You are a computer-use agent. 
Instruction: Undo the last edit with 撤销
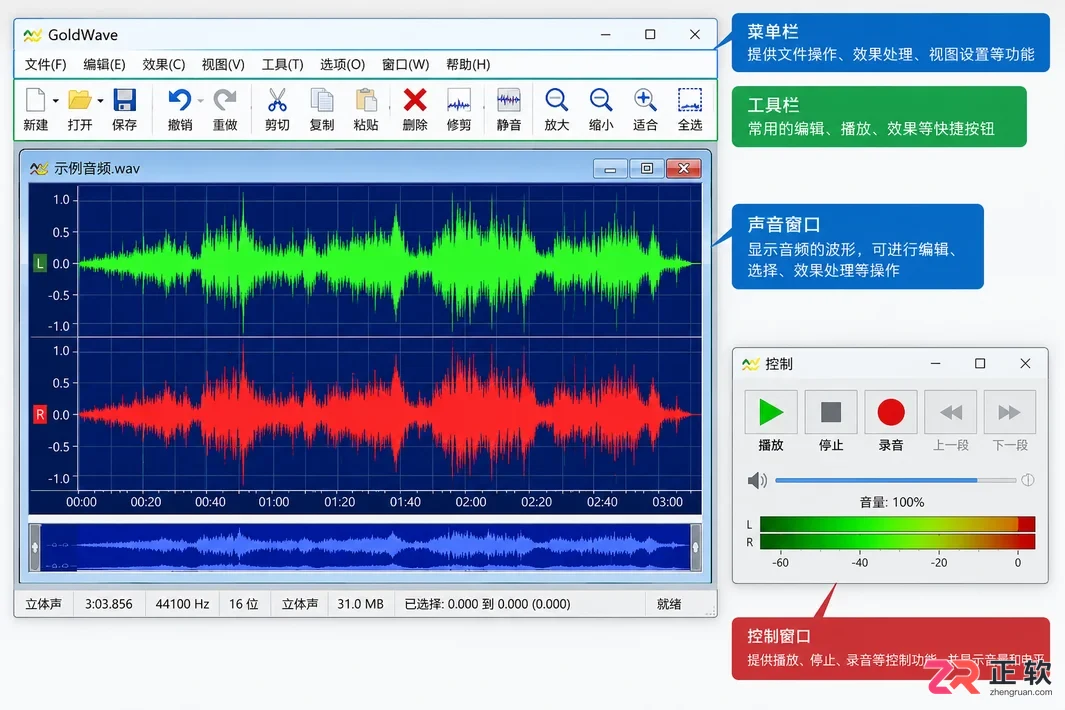pos(179,101)
